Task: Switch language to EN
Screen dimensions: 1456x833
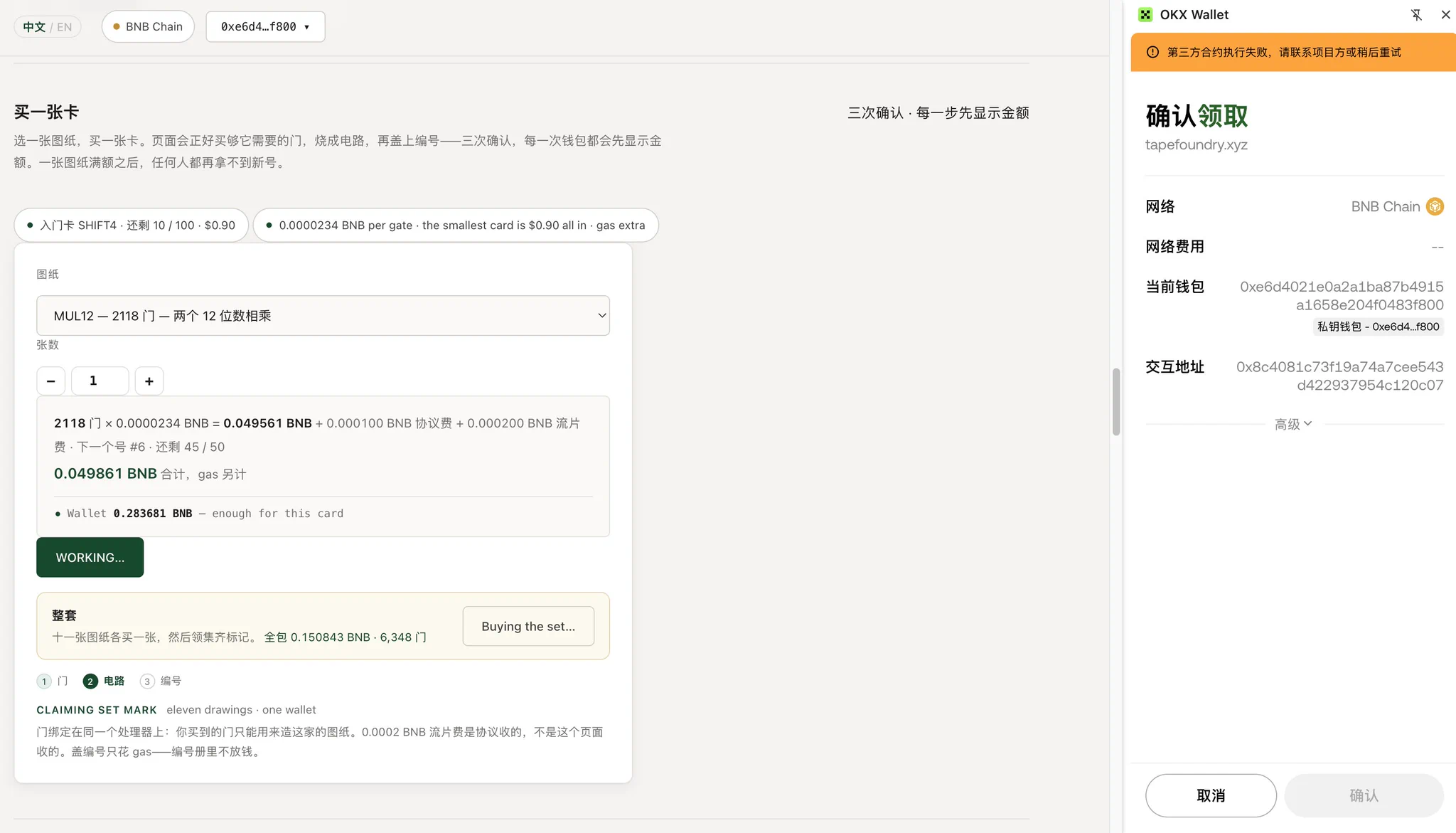Action: 64,27
